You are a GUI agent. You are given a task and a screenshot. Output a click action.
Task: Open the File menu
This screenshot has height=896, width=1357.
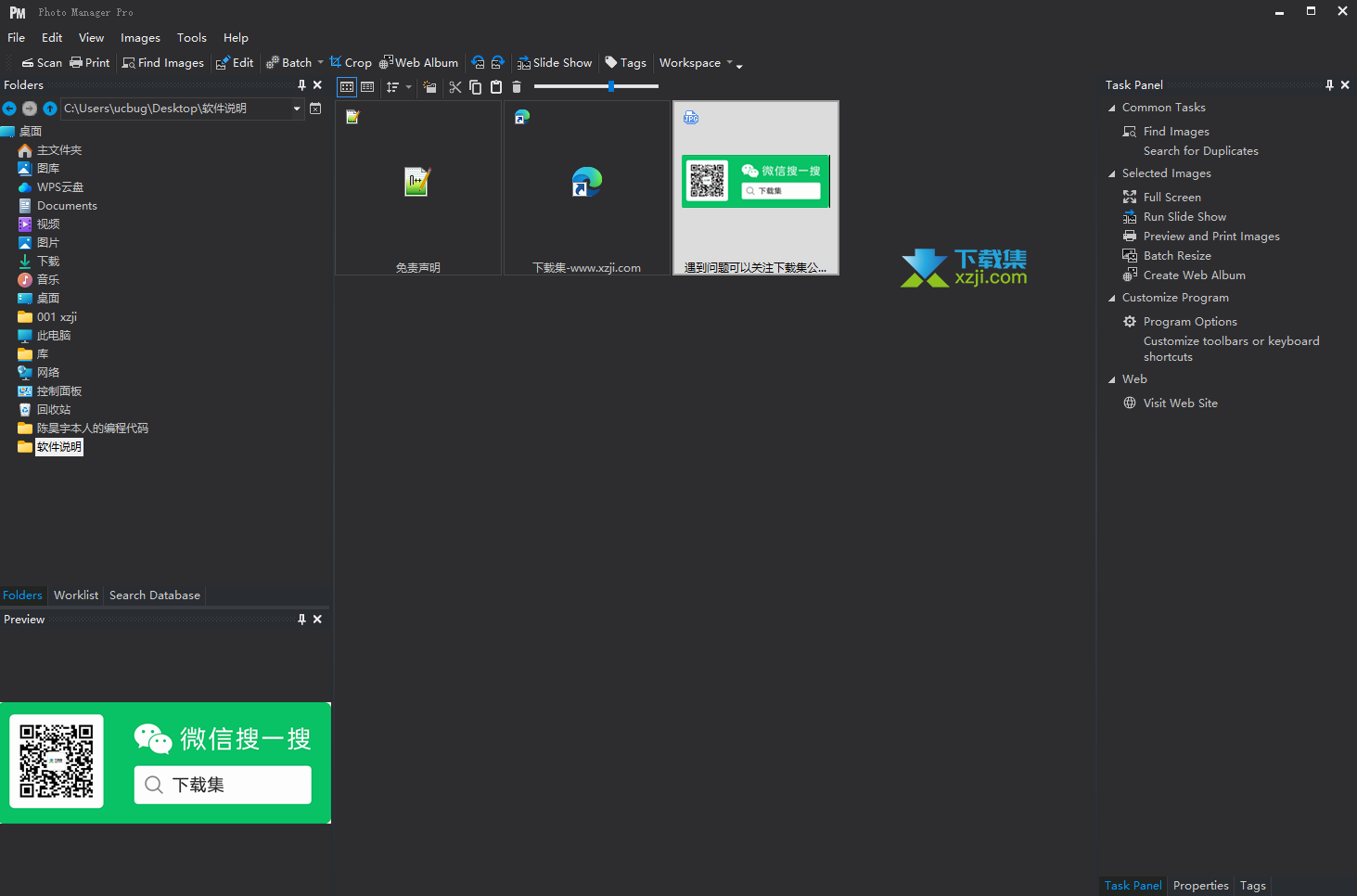point(16,38)
